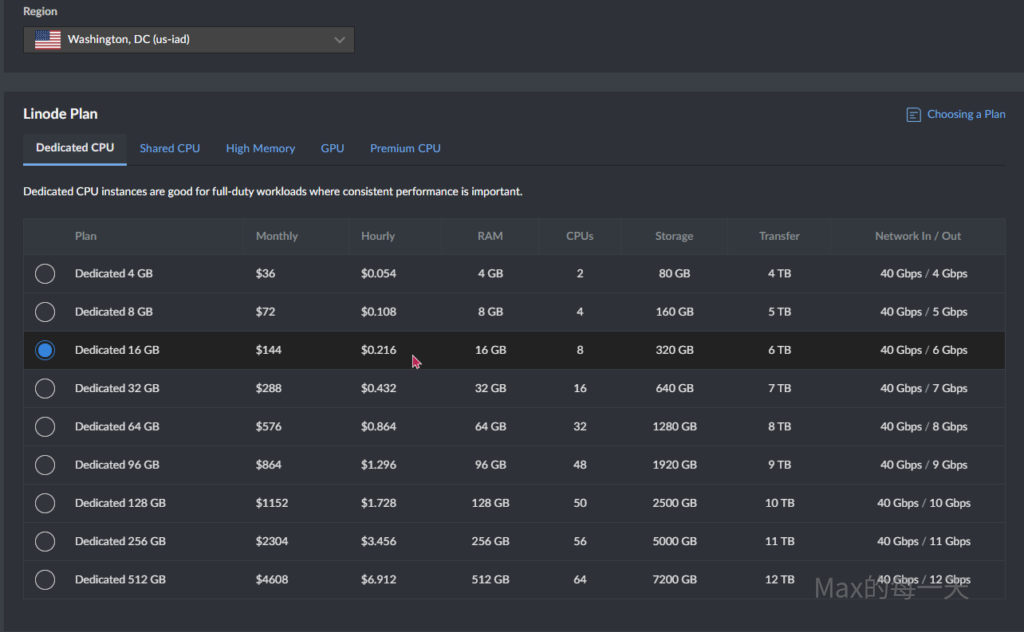Viewport: 1024px width, 632px height.
Task: Open the Choosing a Plan link
Action: pos(966,115)
